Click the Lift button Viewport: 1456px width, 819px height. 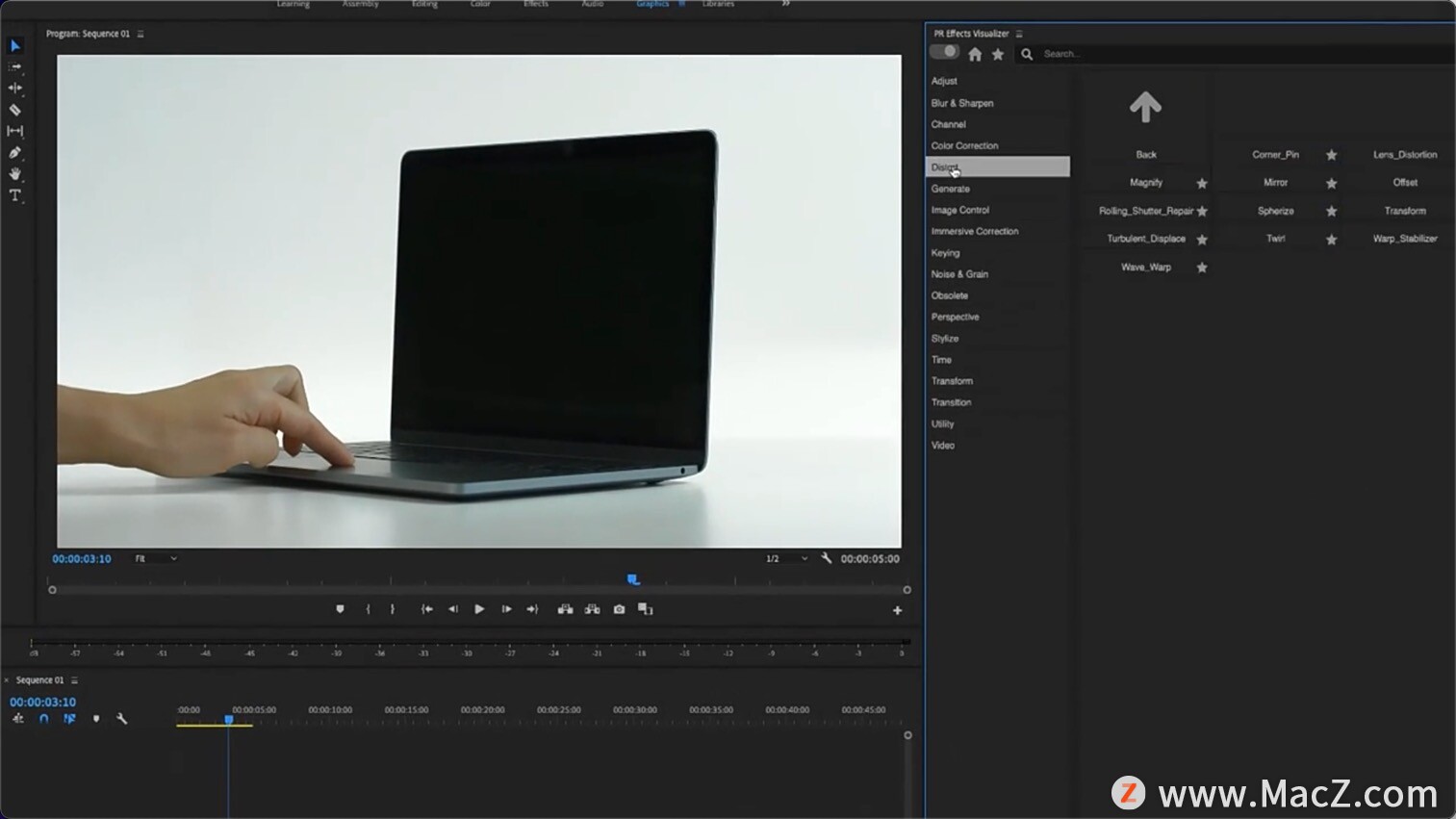point(565,609)
